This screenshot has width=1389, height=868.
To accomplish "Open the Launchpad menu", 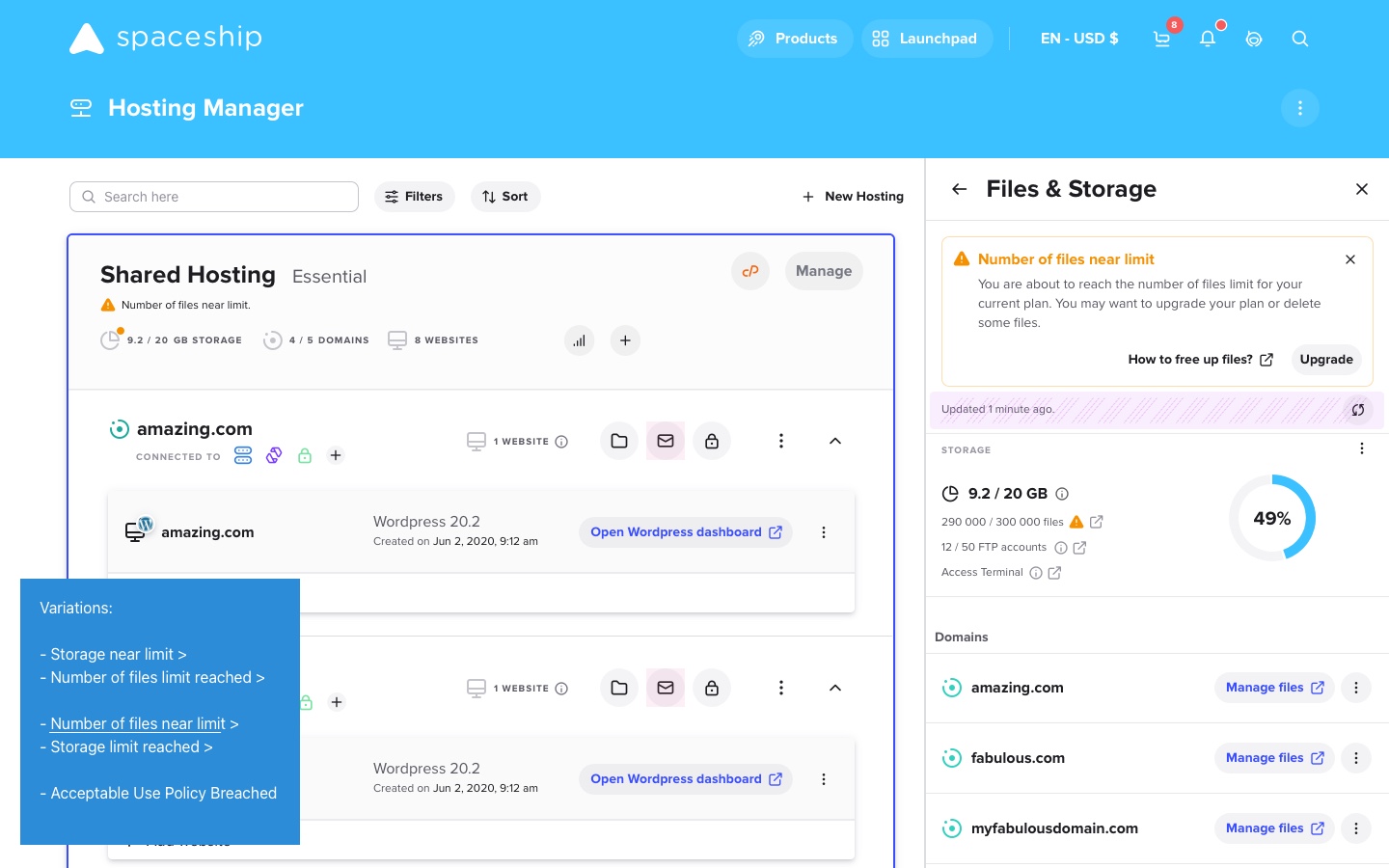I will click(x=927, y=39).
